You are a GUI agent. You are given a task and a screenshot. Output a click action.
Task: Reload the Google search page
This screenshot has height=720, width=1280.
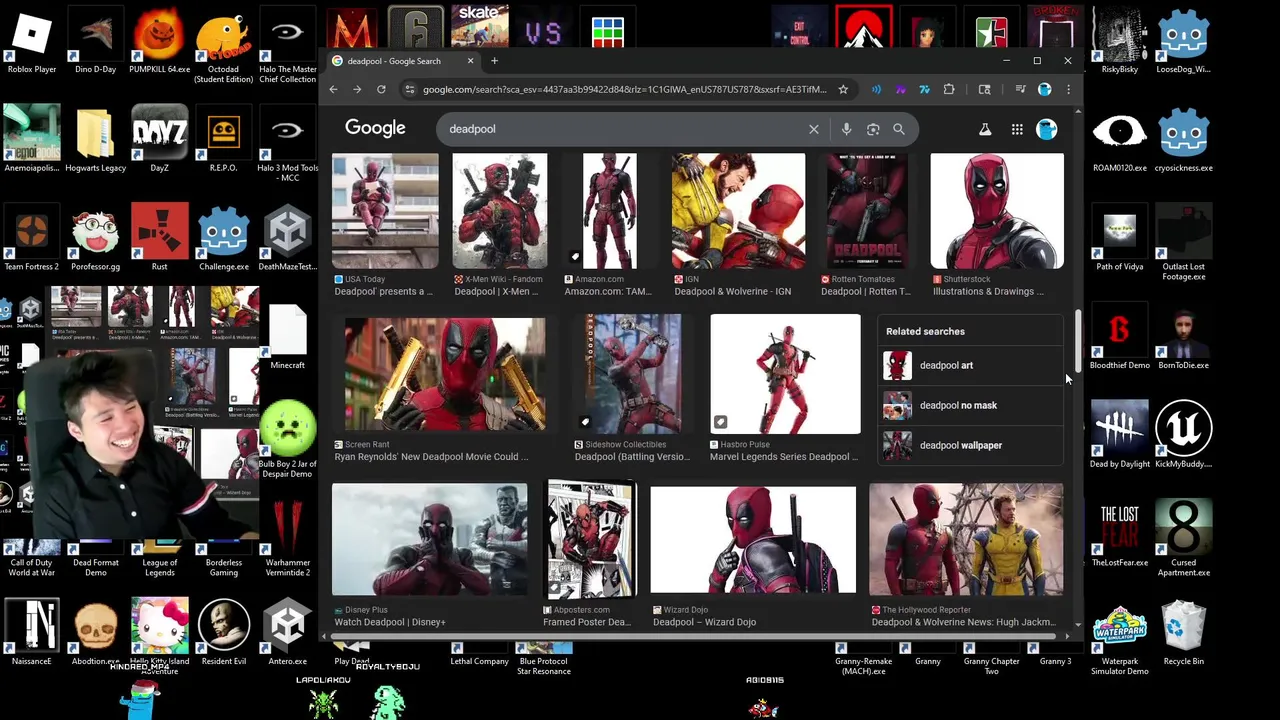click(381, 89)
